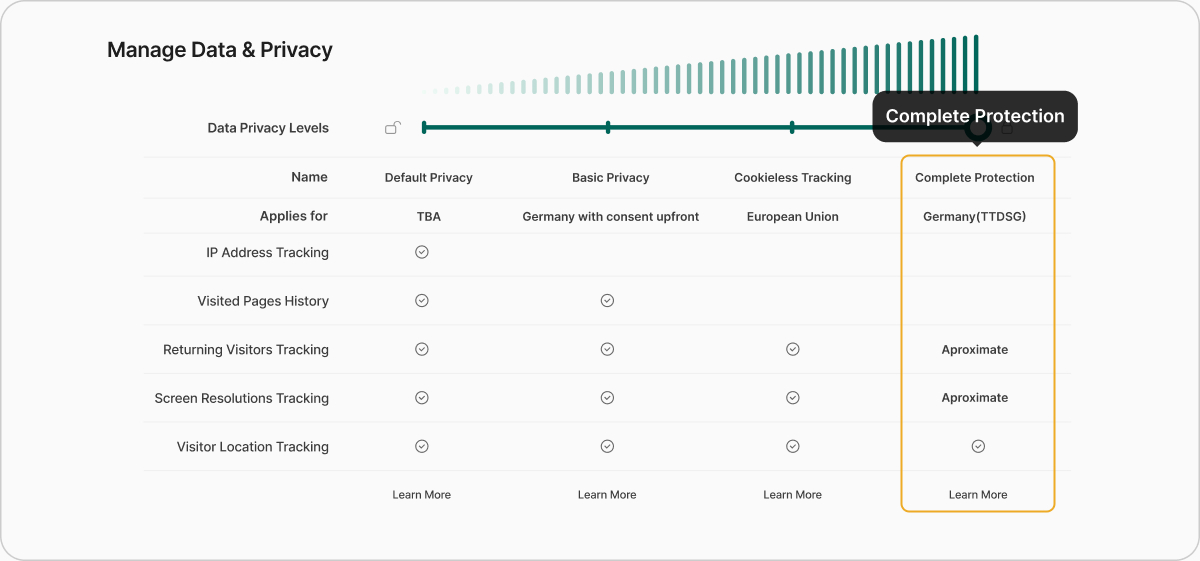Click the Visited Pages History row label
Image resolution: width=1200 pixels, height=561 pixels.
[x=263, y=301]
